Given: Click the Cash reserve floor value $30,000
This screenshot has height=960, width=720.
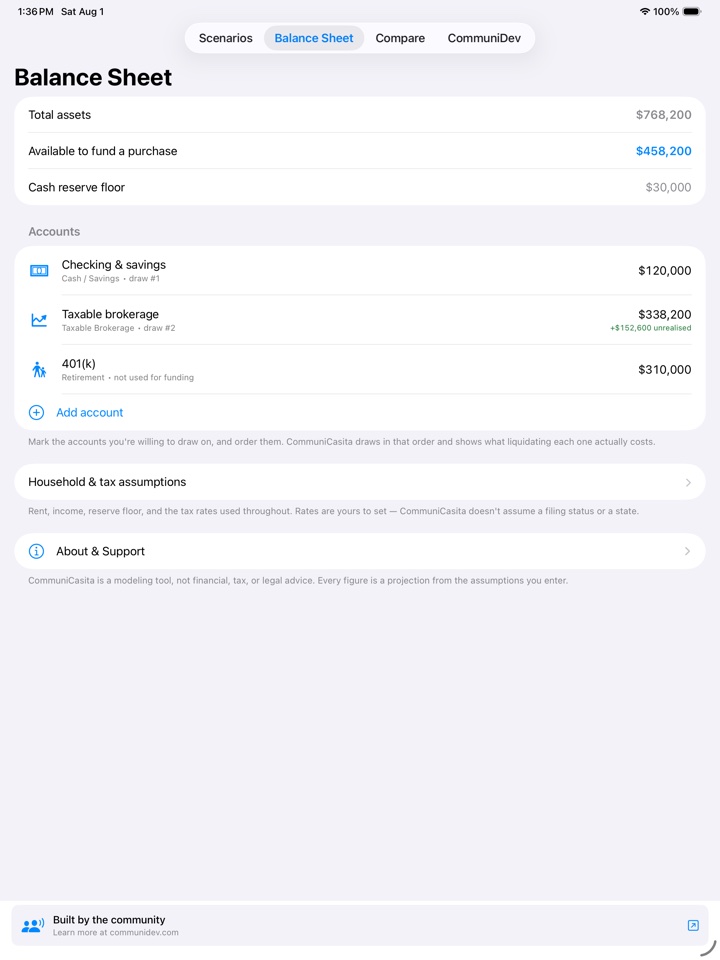Looking at the screenshot, I should (668, 187).
